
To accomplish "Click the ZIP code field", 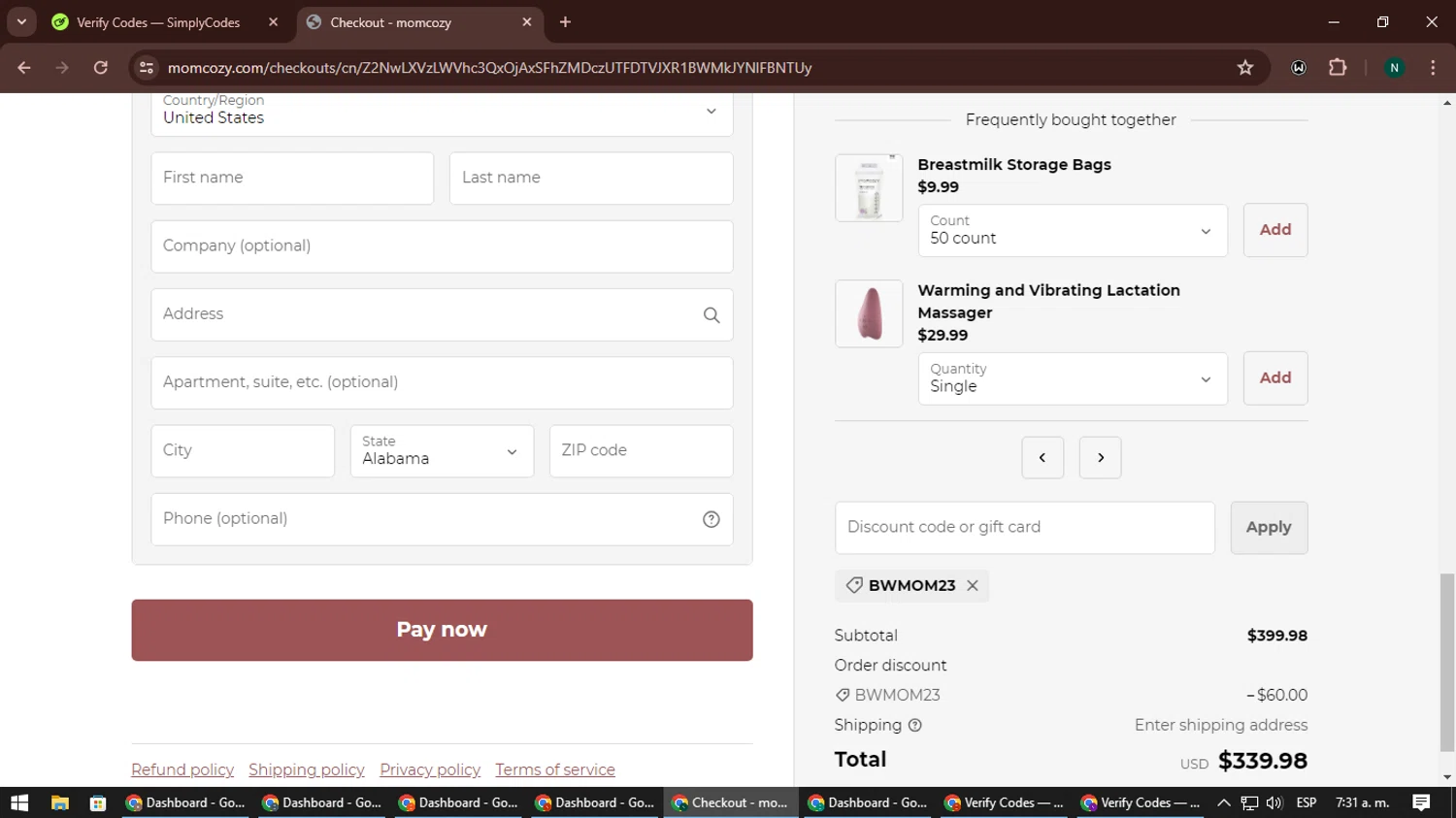I will point(641,451).
